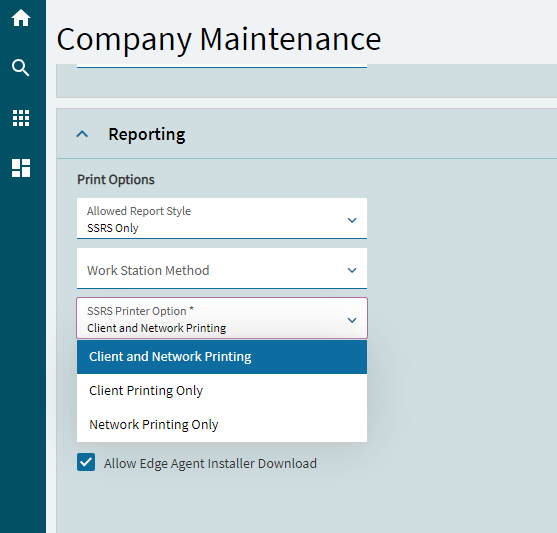Uncheck Allow Edge Agent Installer Download checkbox
Viewport: 557px width, 533px height.
[86, 462]
